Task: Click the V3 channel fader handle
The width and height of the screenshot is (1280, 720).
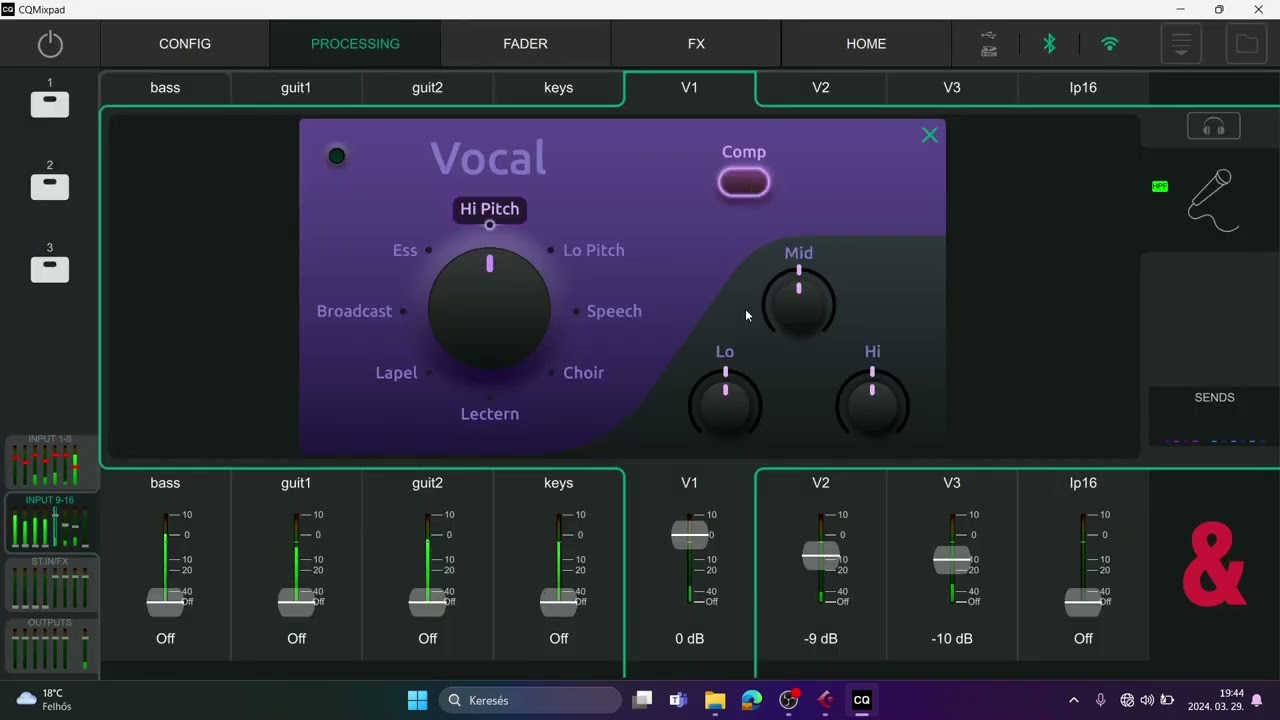Action: coord(952,560)
